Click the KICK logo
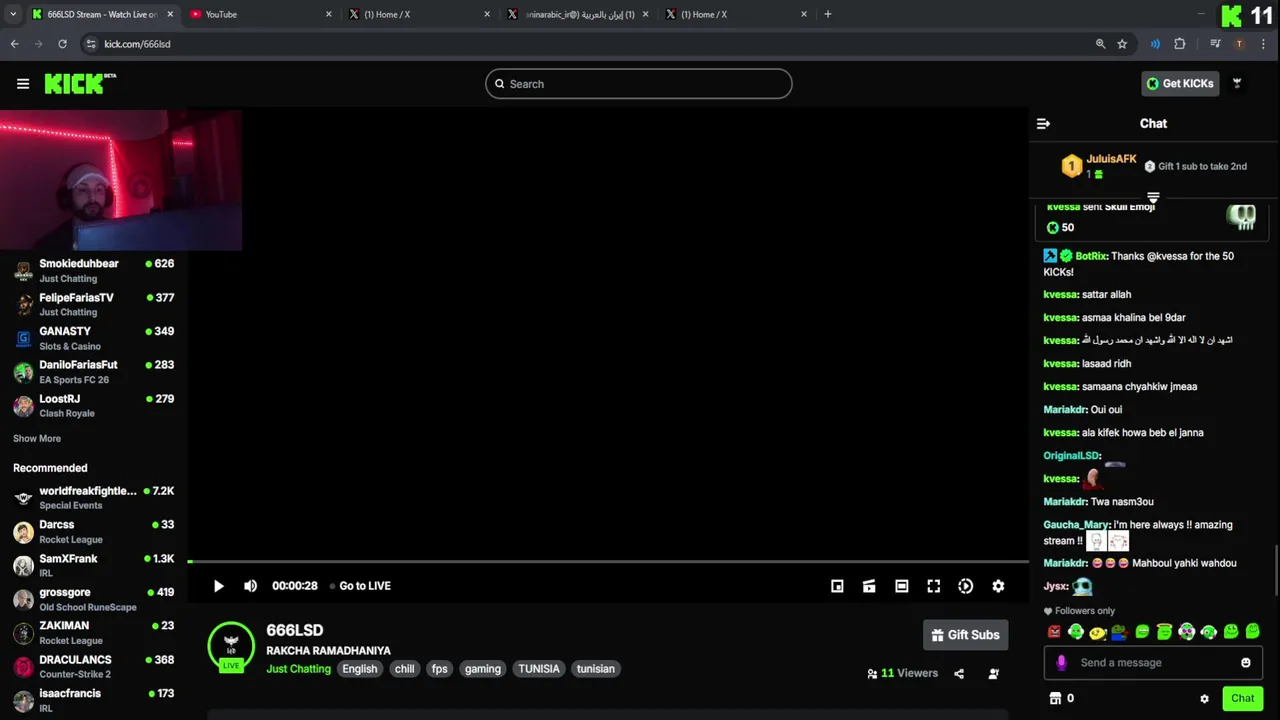The height and width of the screenshot is (720, 1280). [79, 83]
